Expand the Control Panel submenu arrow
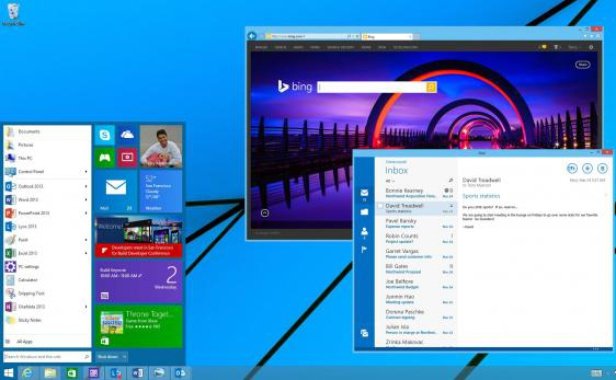The height and width of the screenshot is (380, 616). (x=86, y=172)
